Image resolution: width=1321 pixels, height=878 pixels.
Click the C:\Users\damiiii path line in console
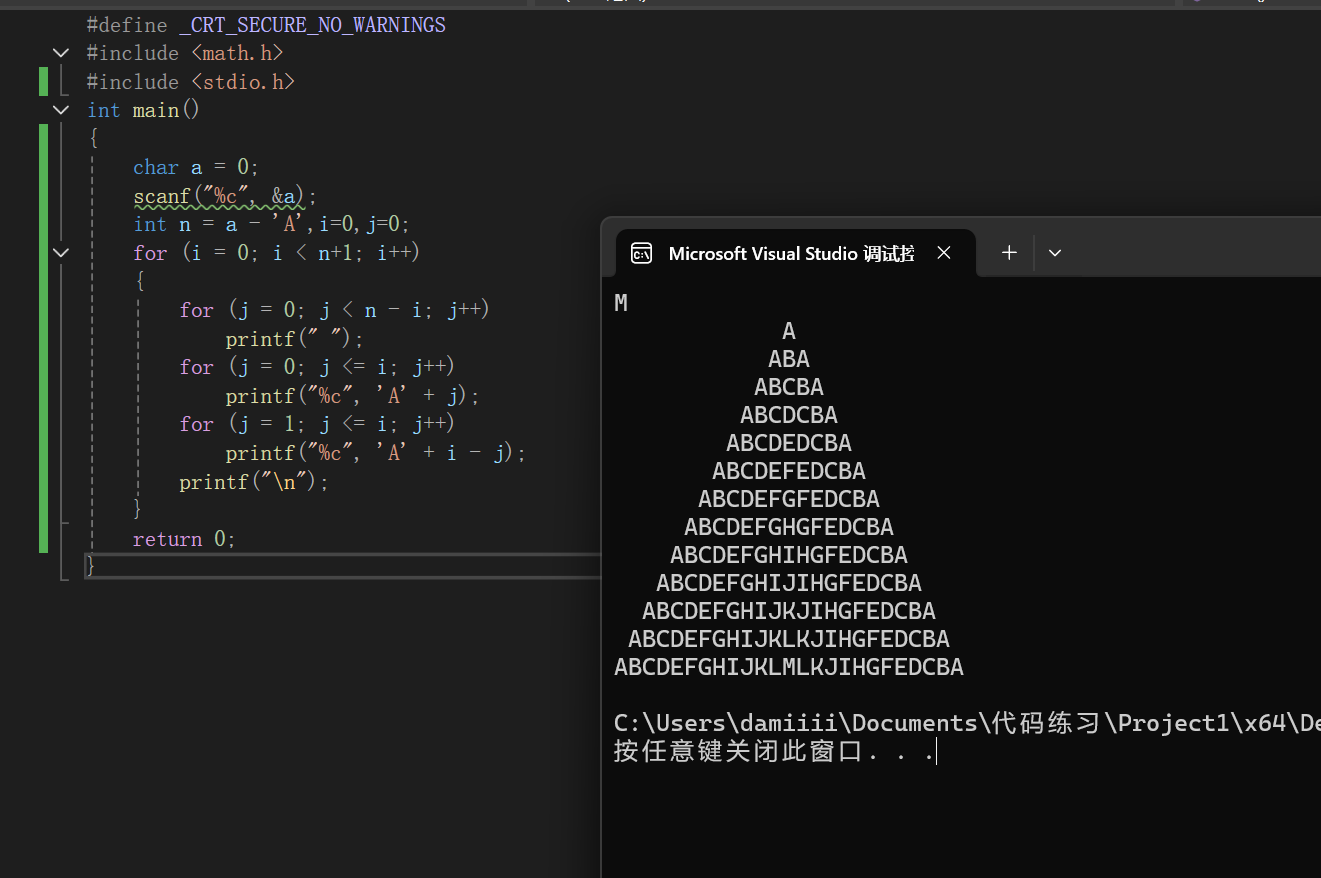pos(967,723)
